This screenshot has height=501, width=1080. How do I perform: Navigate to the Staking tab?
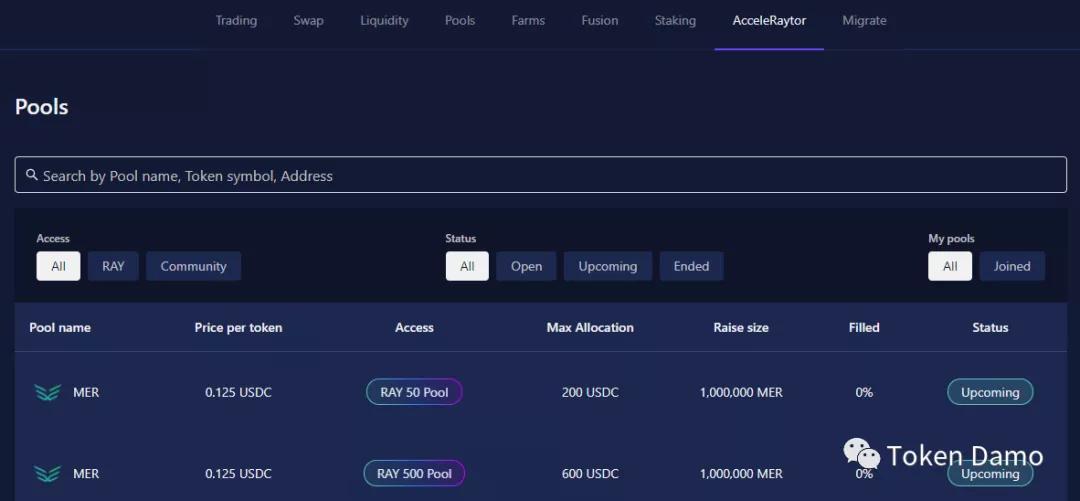675,21
